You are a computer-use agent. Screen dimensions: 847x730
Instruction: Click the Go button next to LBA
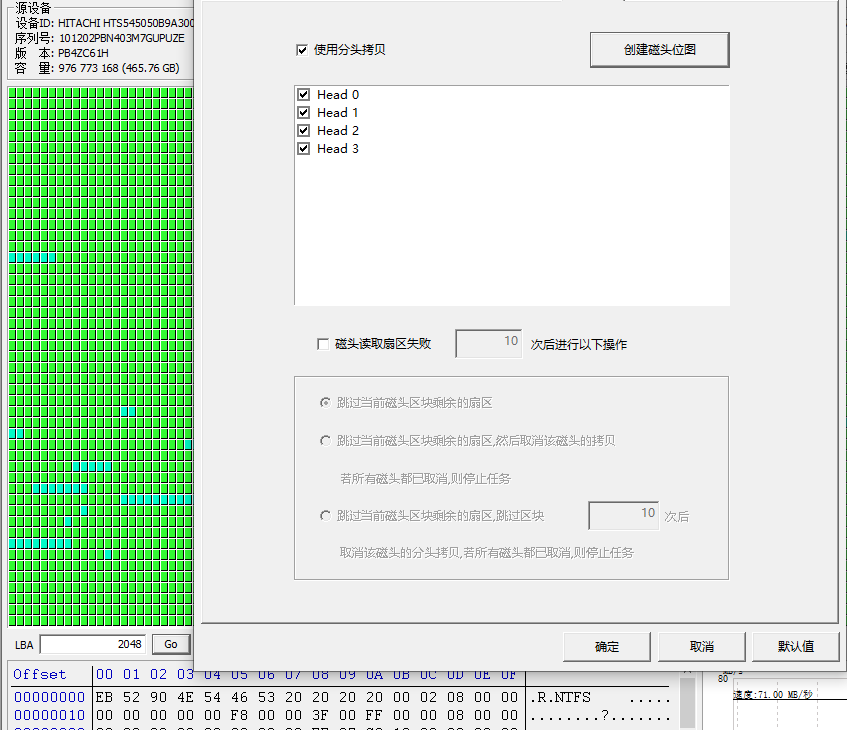pos(171,644)
